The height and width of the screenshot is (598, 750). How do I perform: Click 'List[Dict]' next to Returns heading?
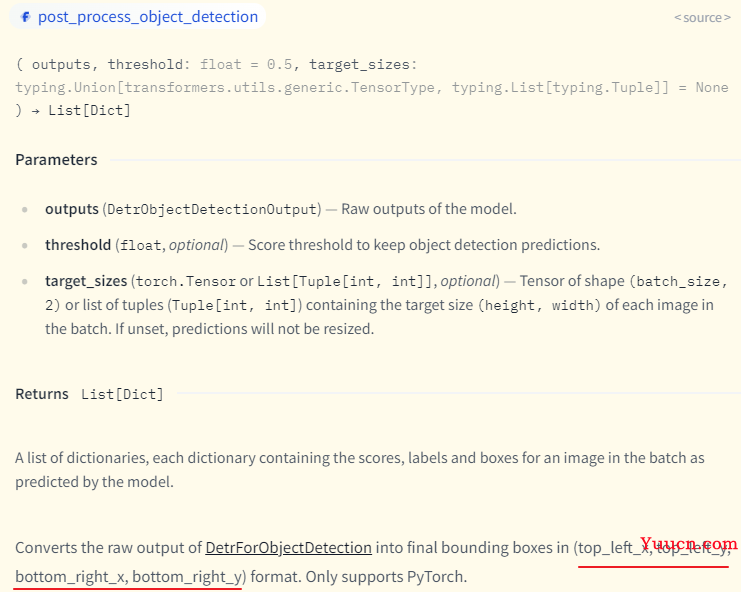pyautogui.click(x=122, y=394)
